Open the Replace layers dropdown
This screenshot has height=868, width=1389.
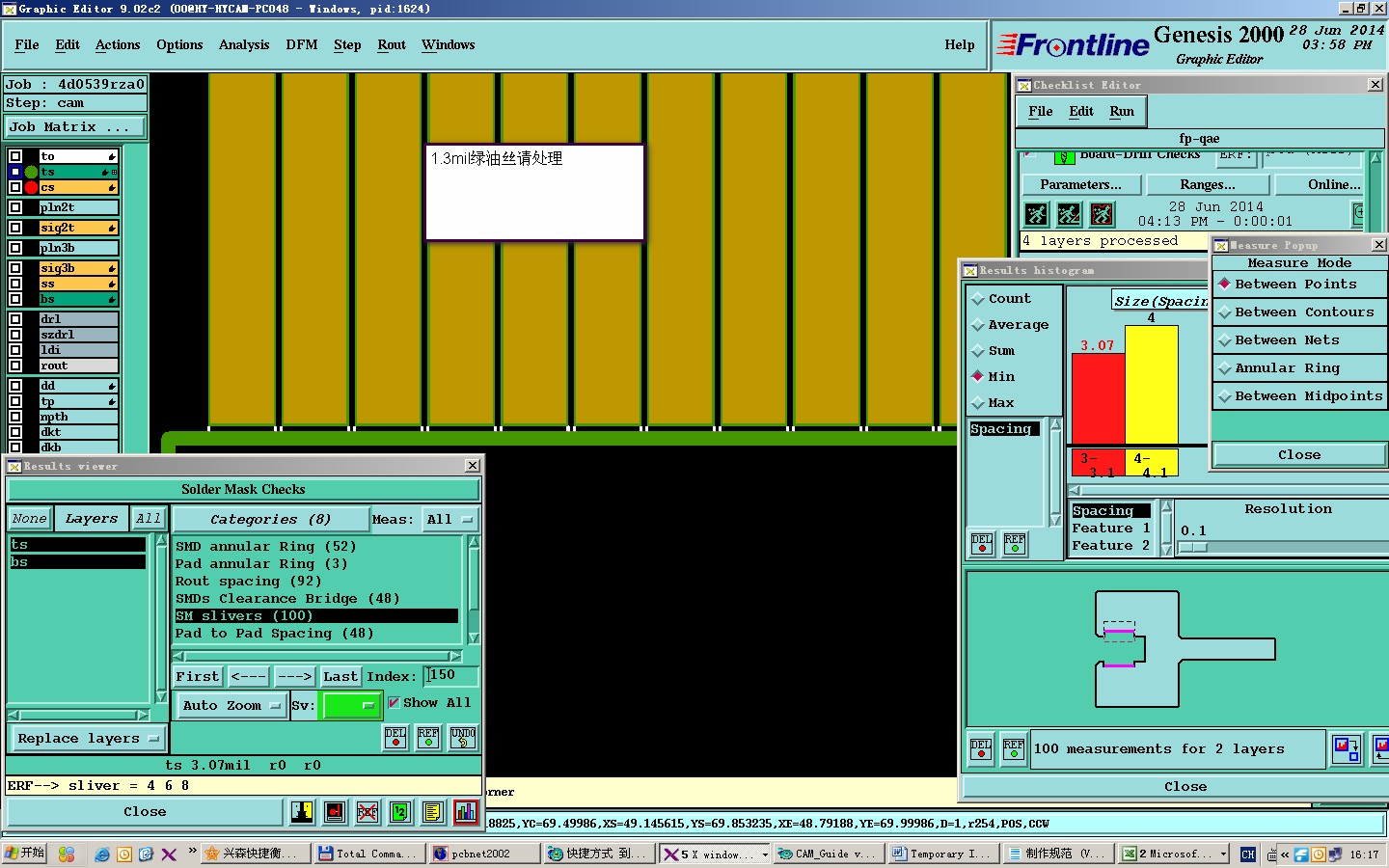coord(87,739)
